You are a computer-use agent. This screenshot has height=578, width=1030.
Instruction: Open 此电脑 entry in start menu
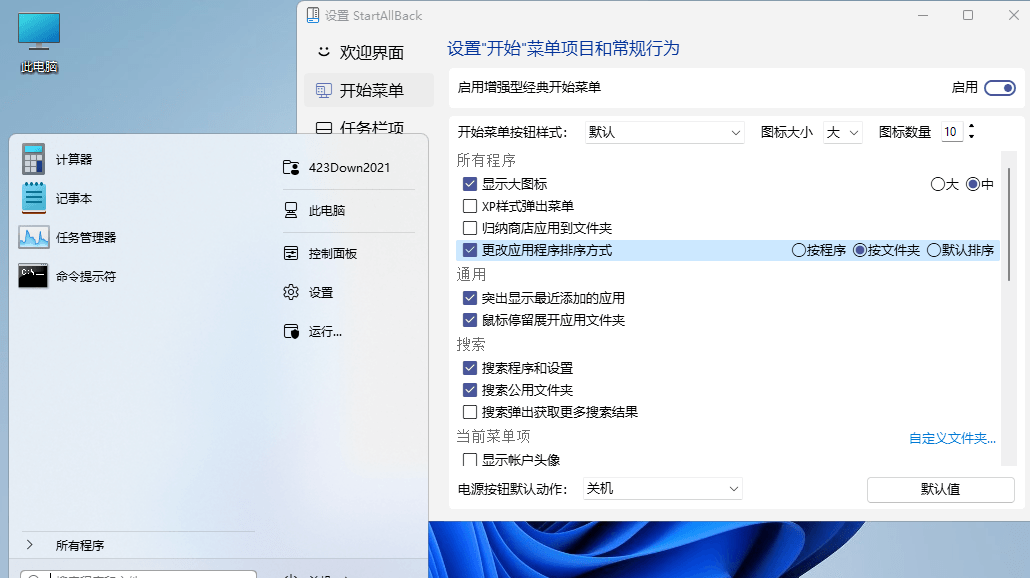(x=349, y=210)
